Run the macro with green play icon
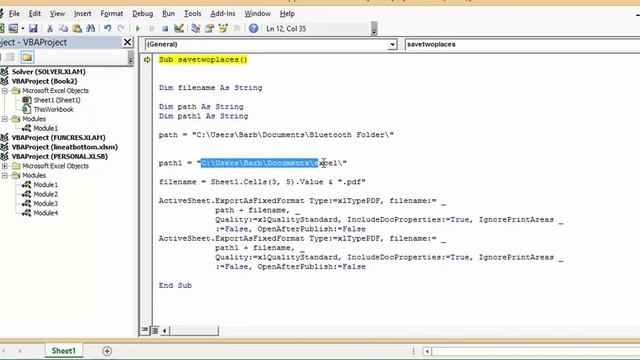The height and width of the screenshot is (360, 640). point(138,28)
